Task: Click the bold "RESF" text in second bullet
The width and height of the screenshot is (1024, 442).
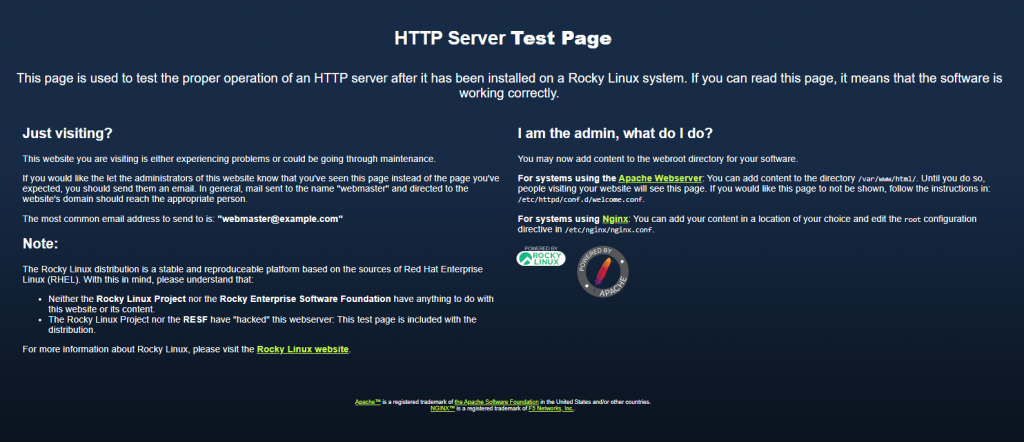Action: tap(196, 319)
